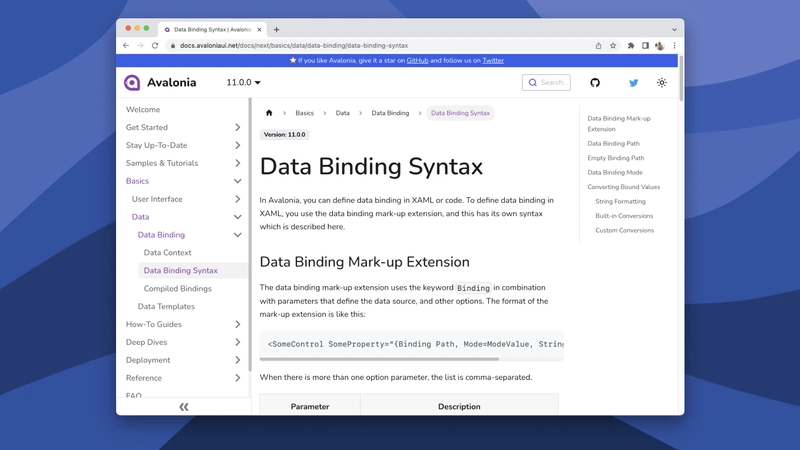Image resolution: width=800 pixels, height=450 pixels.
Task: Open a new tab with plus icon
Action: point(277,30)
